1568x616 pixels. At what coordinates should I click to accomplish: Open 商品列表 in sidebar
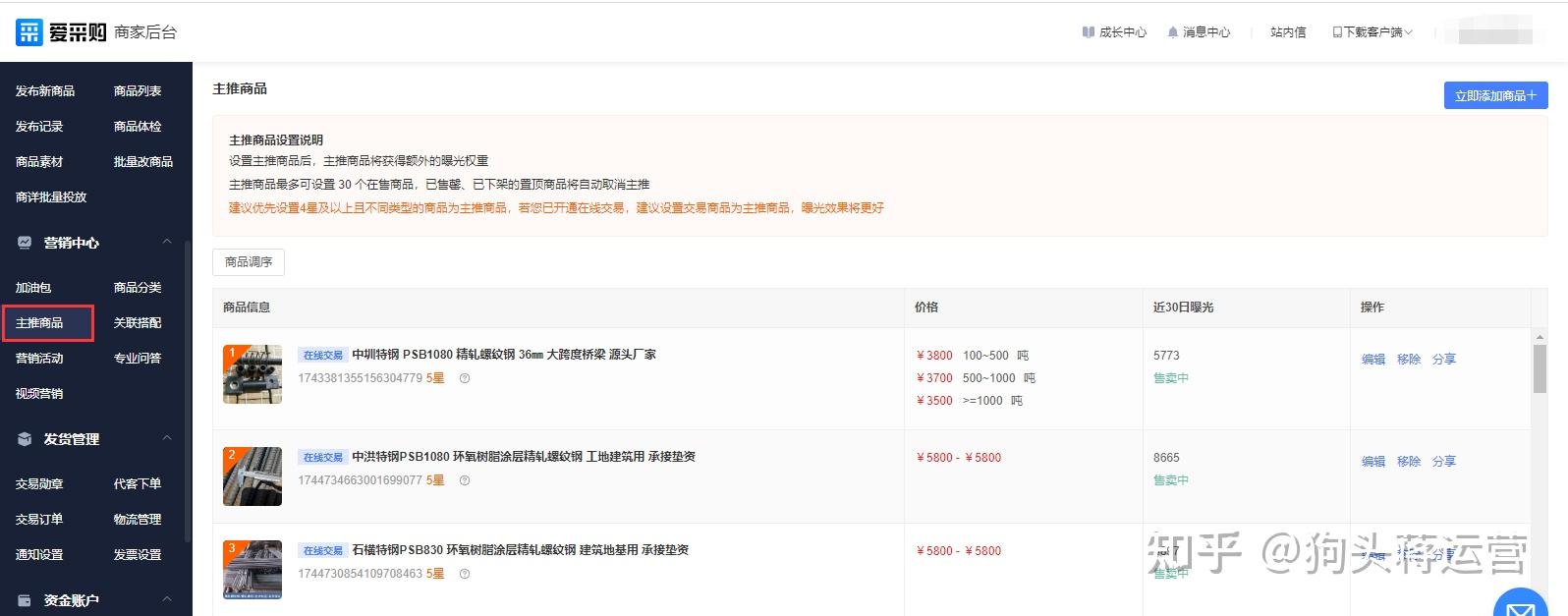tap(138, 91)
